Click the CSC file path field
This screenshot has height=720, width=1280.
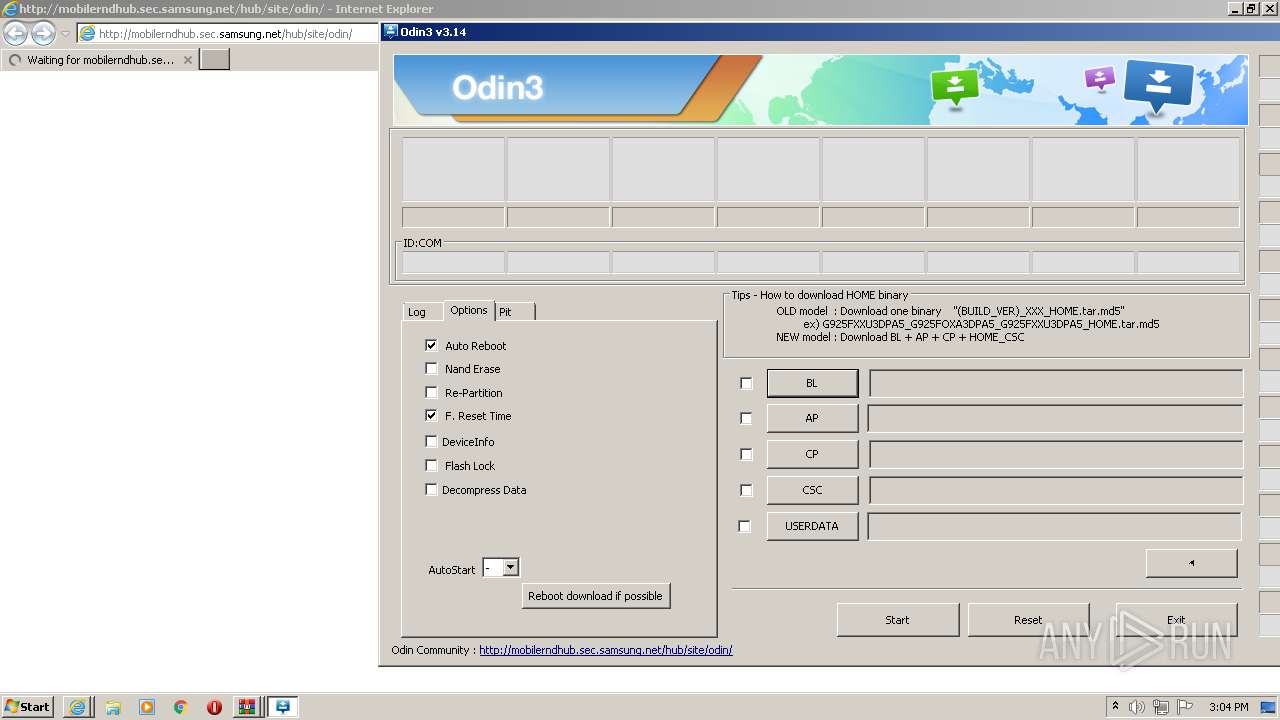pos(1056,490)
